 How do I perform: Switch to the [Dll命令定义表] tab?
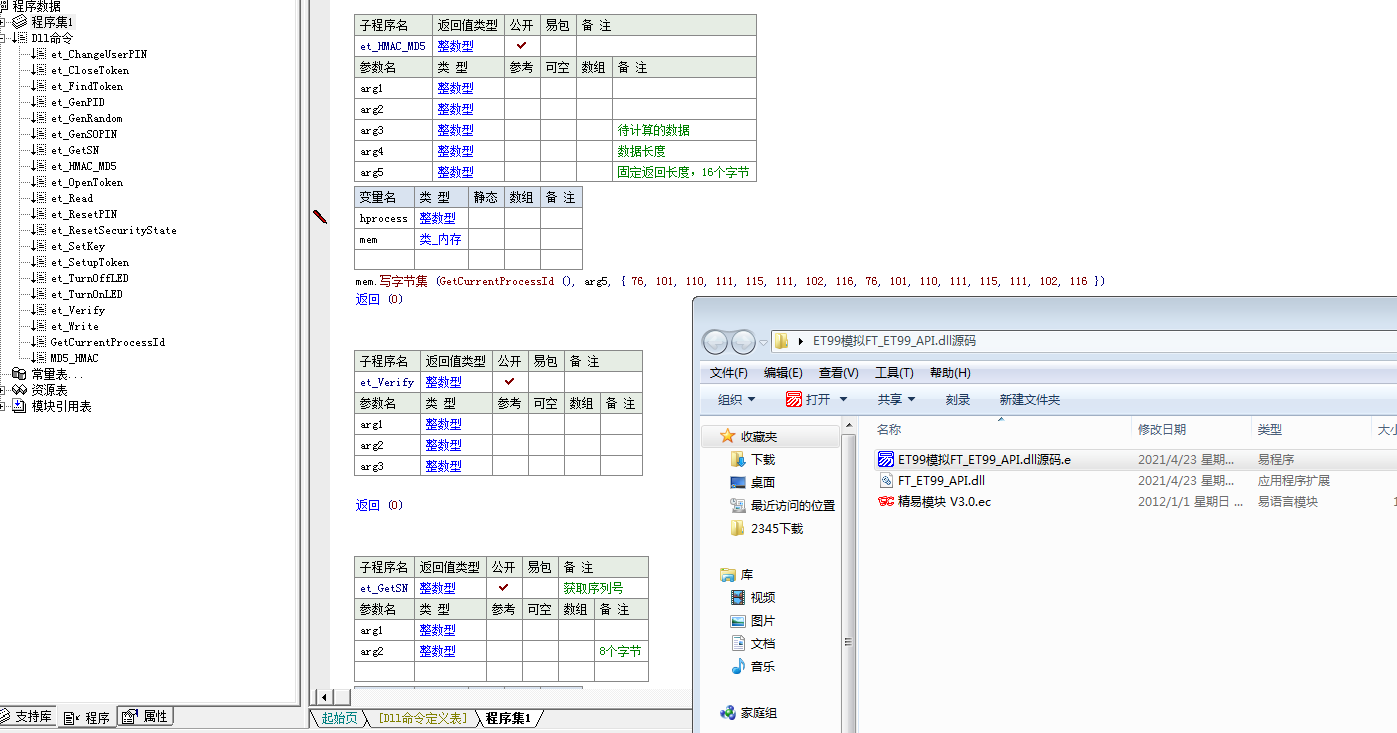coord(423,718)
